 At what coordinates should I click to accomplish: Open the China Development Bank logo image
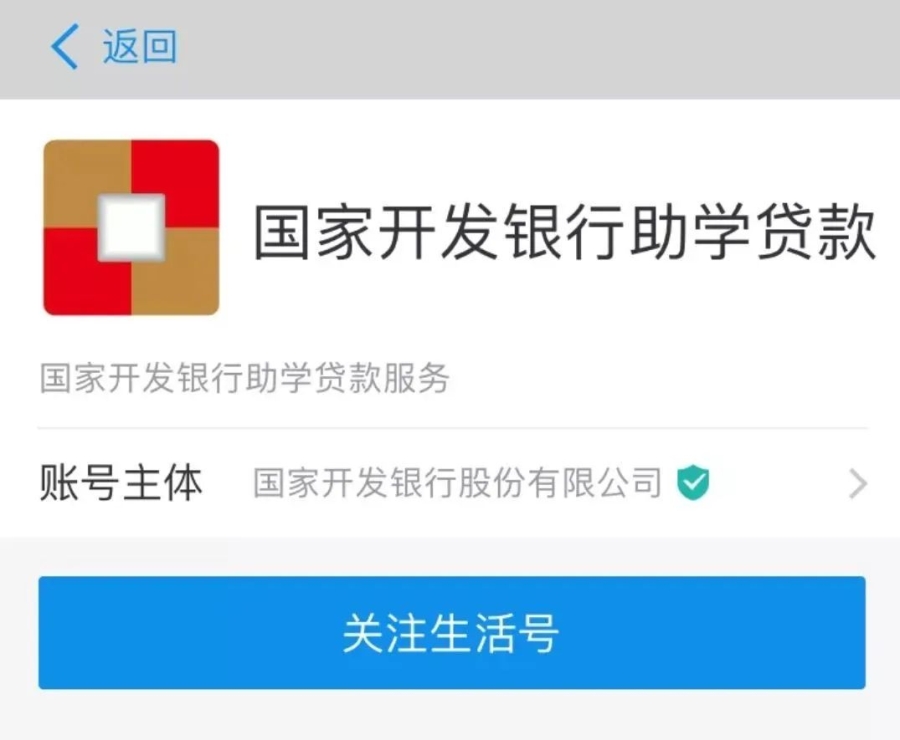[131, 227]
